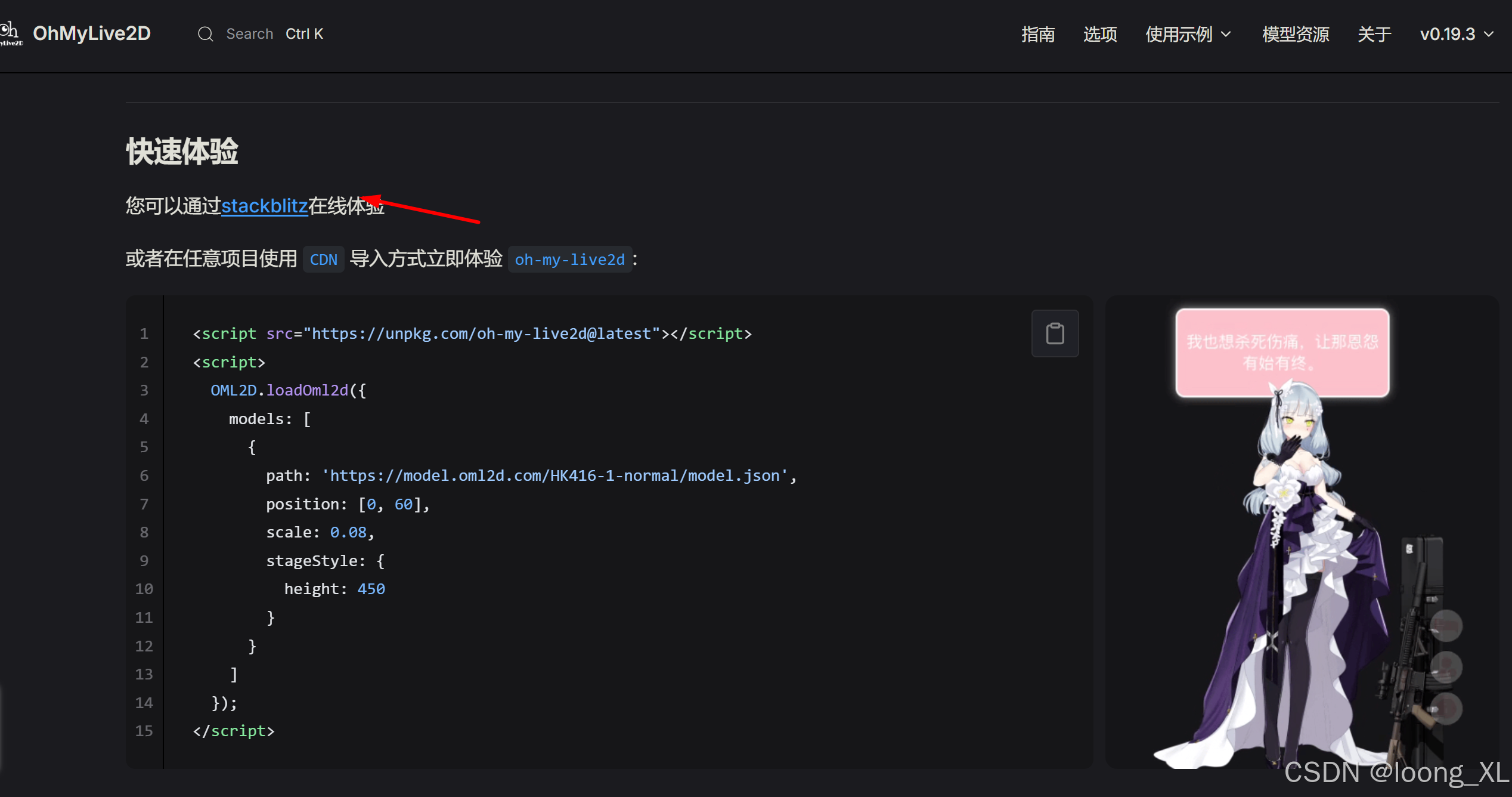This screenshot has height=797, width=1512.
Task: Click the '});' code on line 14
Action: pos(224,703)
